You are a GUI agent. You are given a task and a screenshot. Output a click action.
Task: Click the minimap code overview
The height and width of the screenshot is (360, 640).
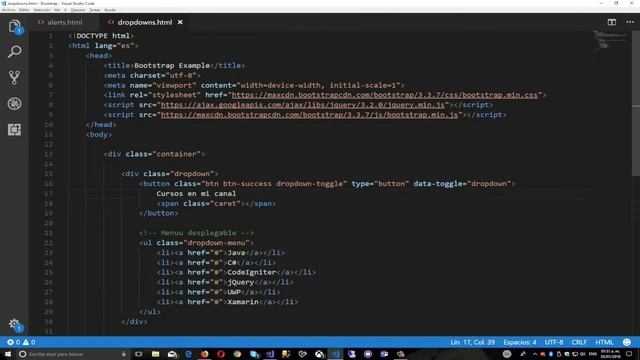(x=610, y=41)
